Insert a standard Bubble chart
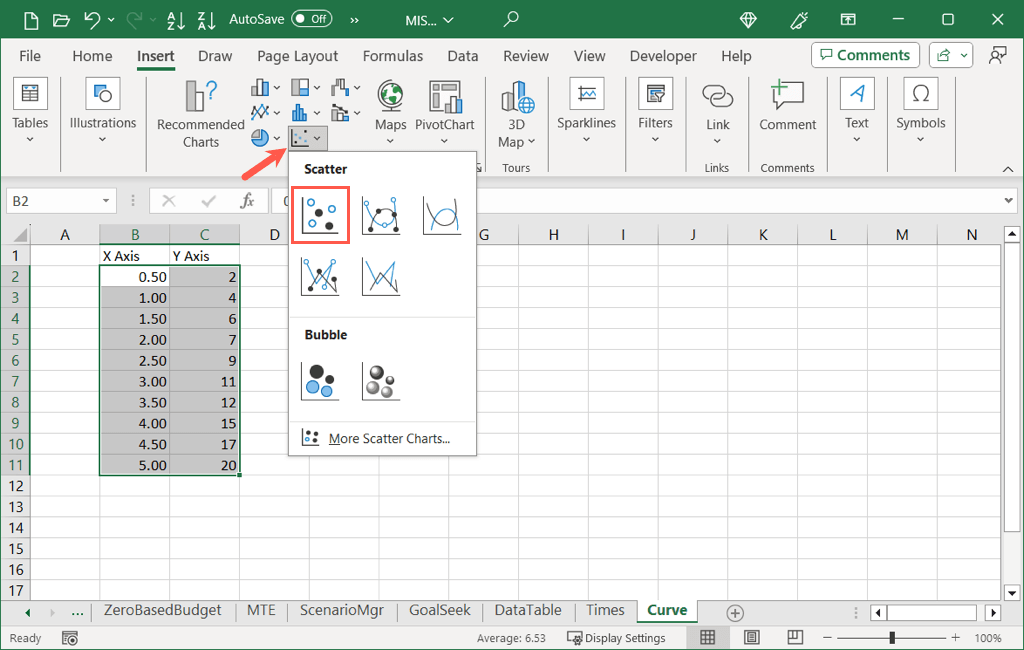 click(x=320, y=381)
